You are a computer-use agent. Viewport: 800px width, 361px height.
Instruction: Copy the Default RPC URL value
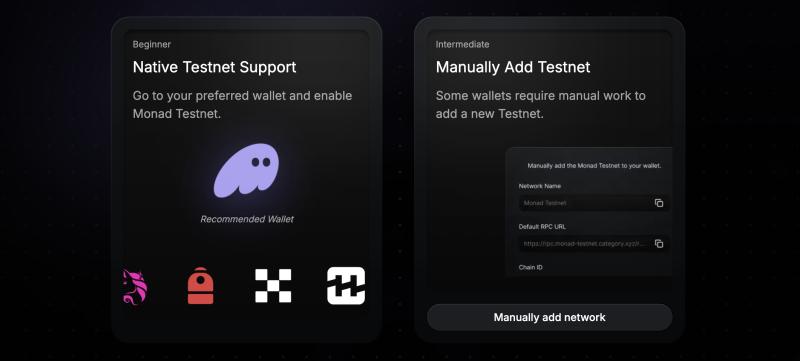point(659,244)
